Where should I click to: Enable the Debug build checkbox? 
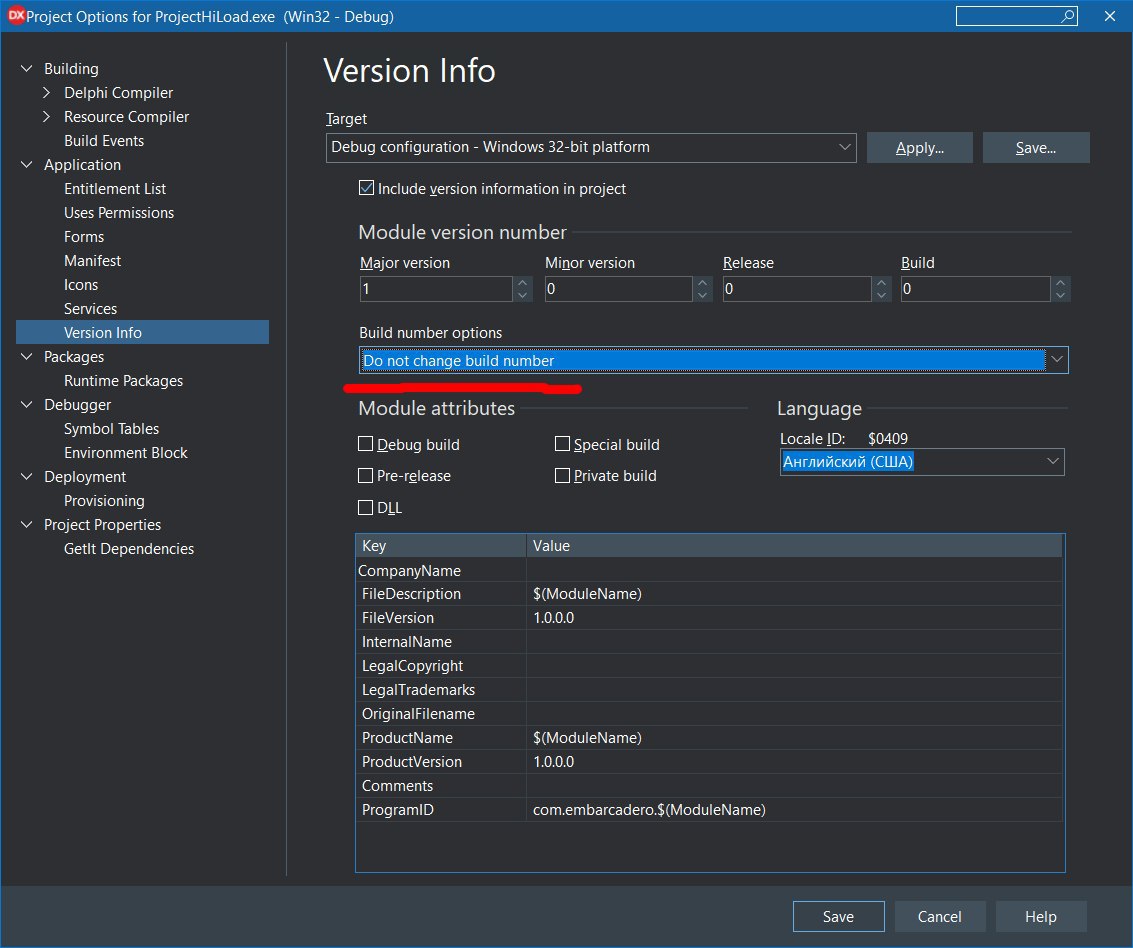coord(366,444)
